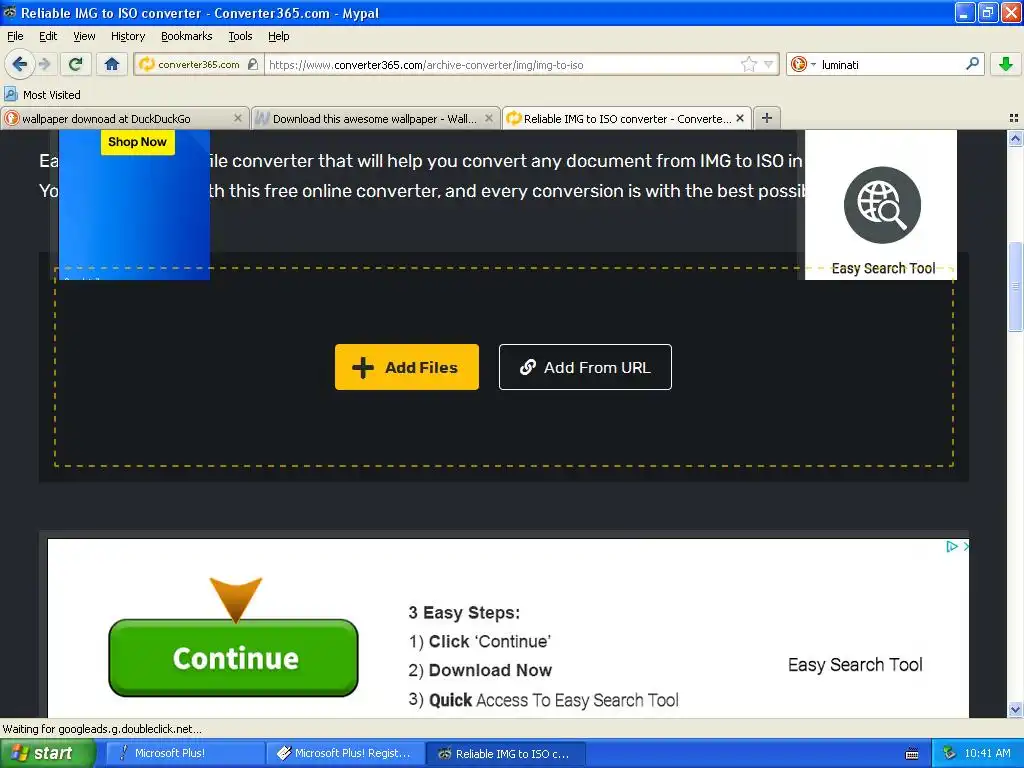1024x768 pixels.
Task: Open the URL history dropdown arrow
Action: (x=769, y=64)
